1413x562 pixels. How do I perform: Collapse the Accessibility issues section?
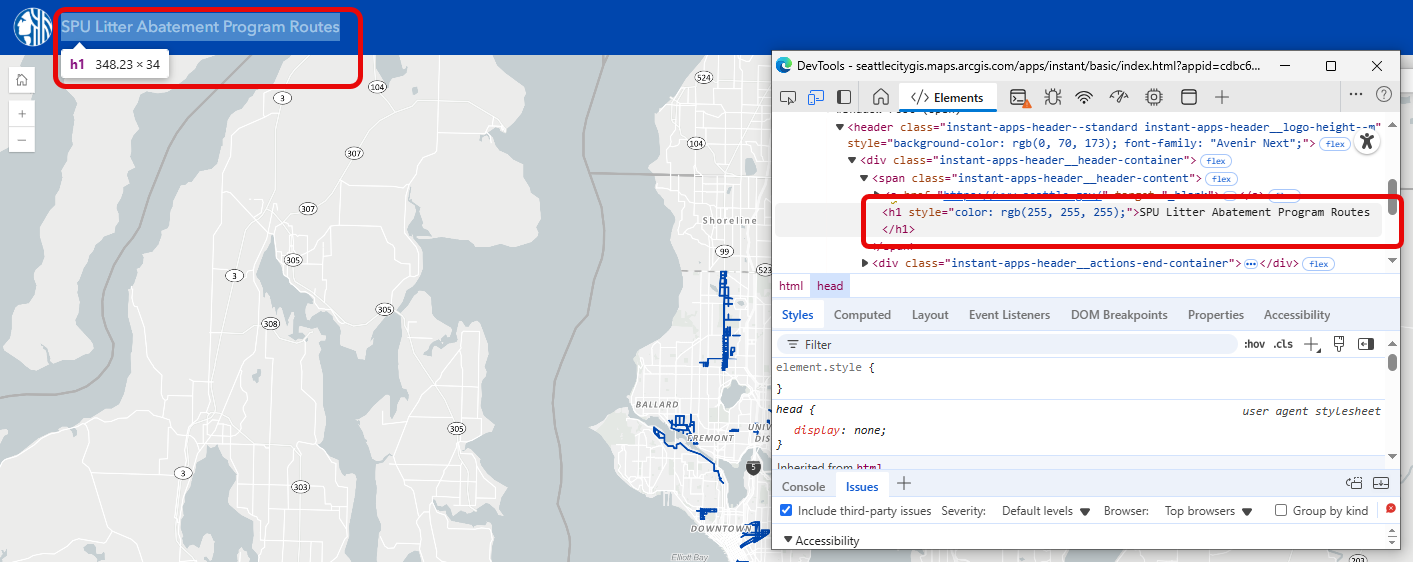788,541
